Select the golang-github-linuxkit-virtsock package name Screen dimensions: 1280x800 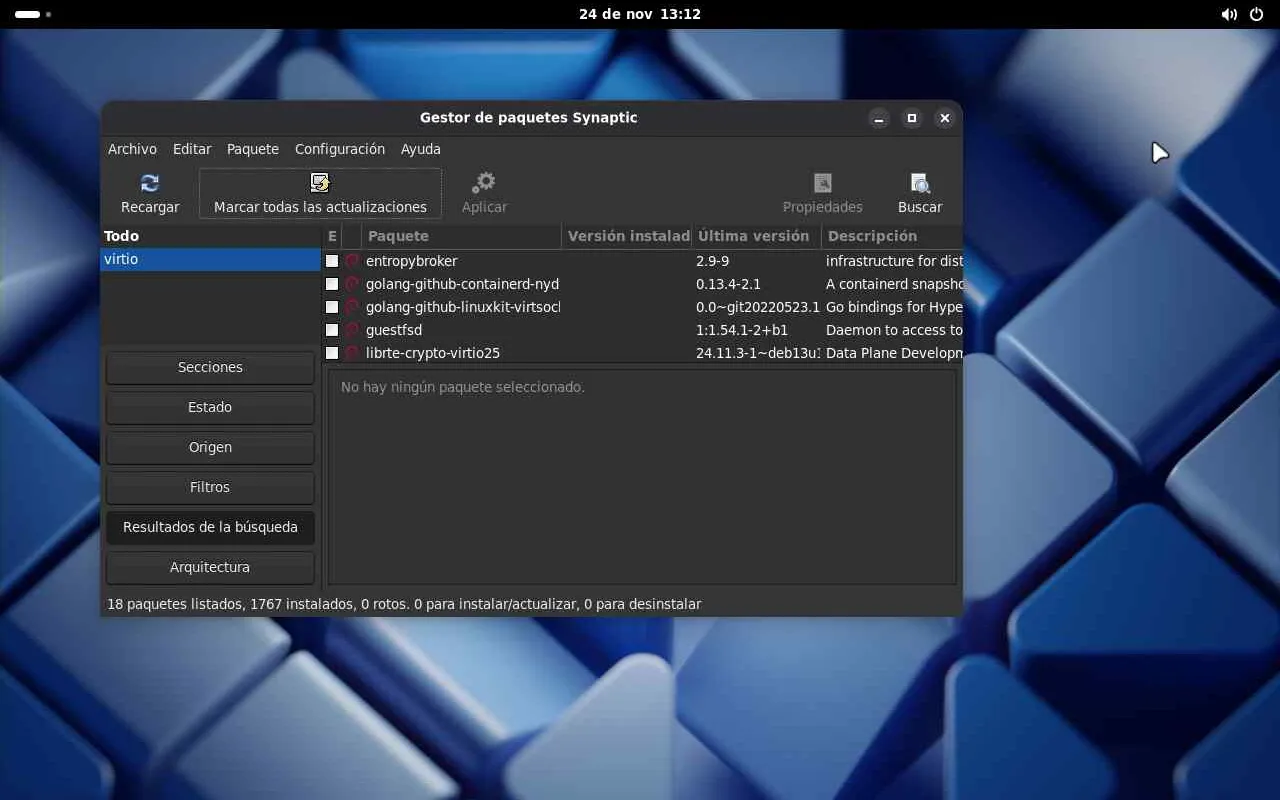click(463, 307)
